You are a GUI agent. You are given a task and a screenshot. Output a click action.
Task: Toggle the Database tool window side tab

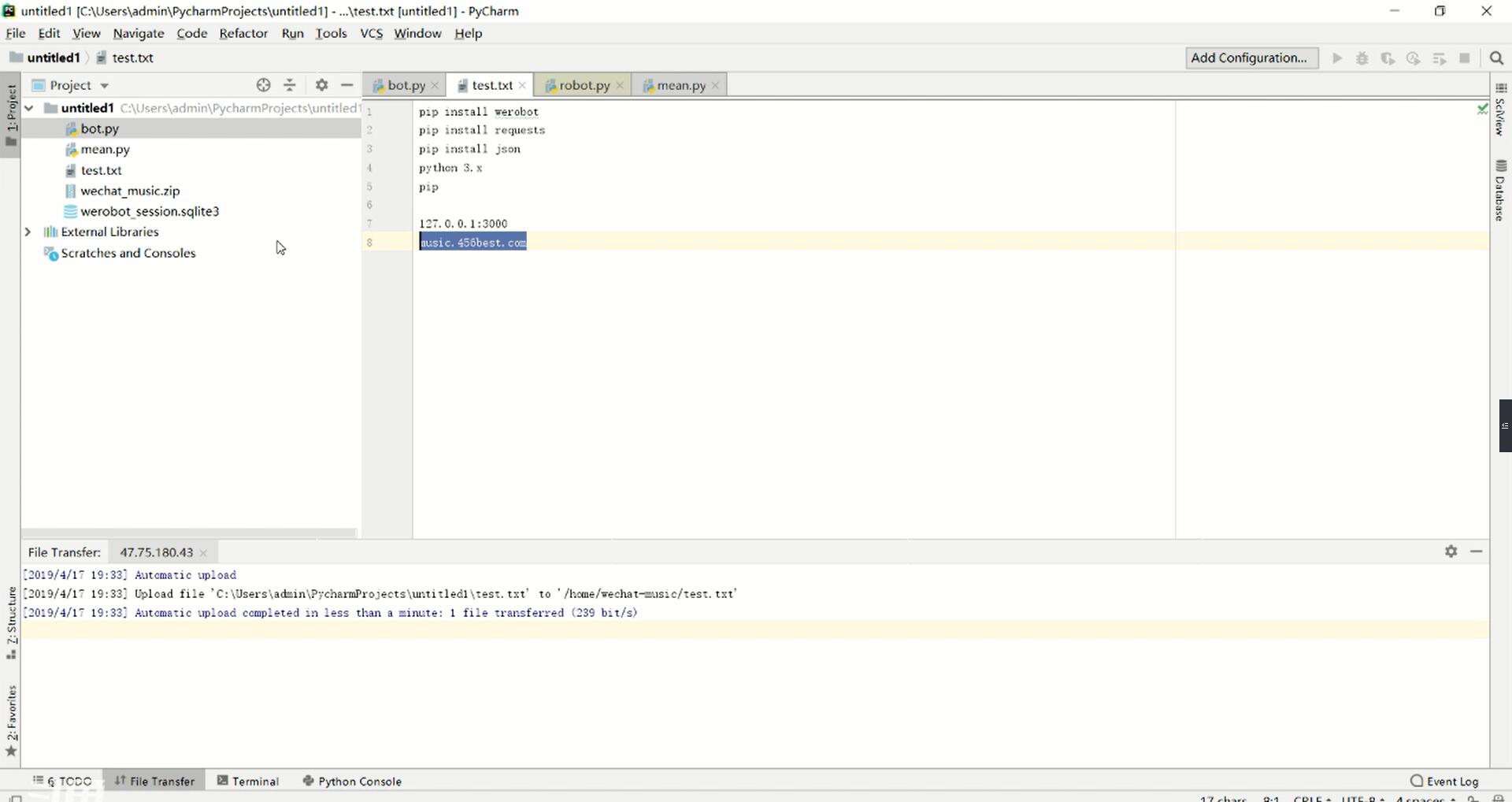(x=1500, y=190)
